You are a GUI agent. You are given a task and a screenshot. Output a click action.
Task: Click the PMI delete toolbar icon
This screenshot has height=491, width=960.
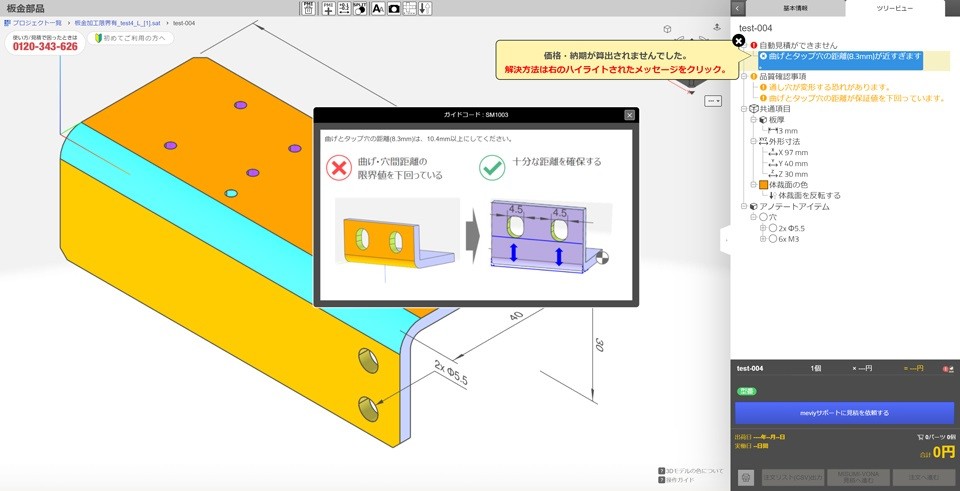tap(308, 8)
